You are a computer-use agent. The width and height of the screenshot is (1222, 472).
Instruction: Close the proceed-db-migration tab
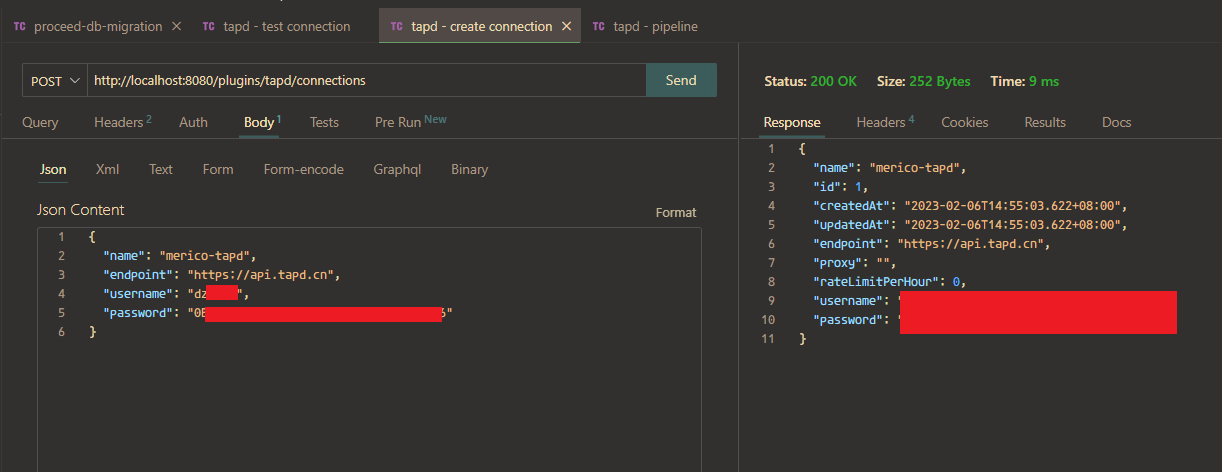click(176, 27)
